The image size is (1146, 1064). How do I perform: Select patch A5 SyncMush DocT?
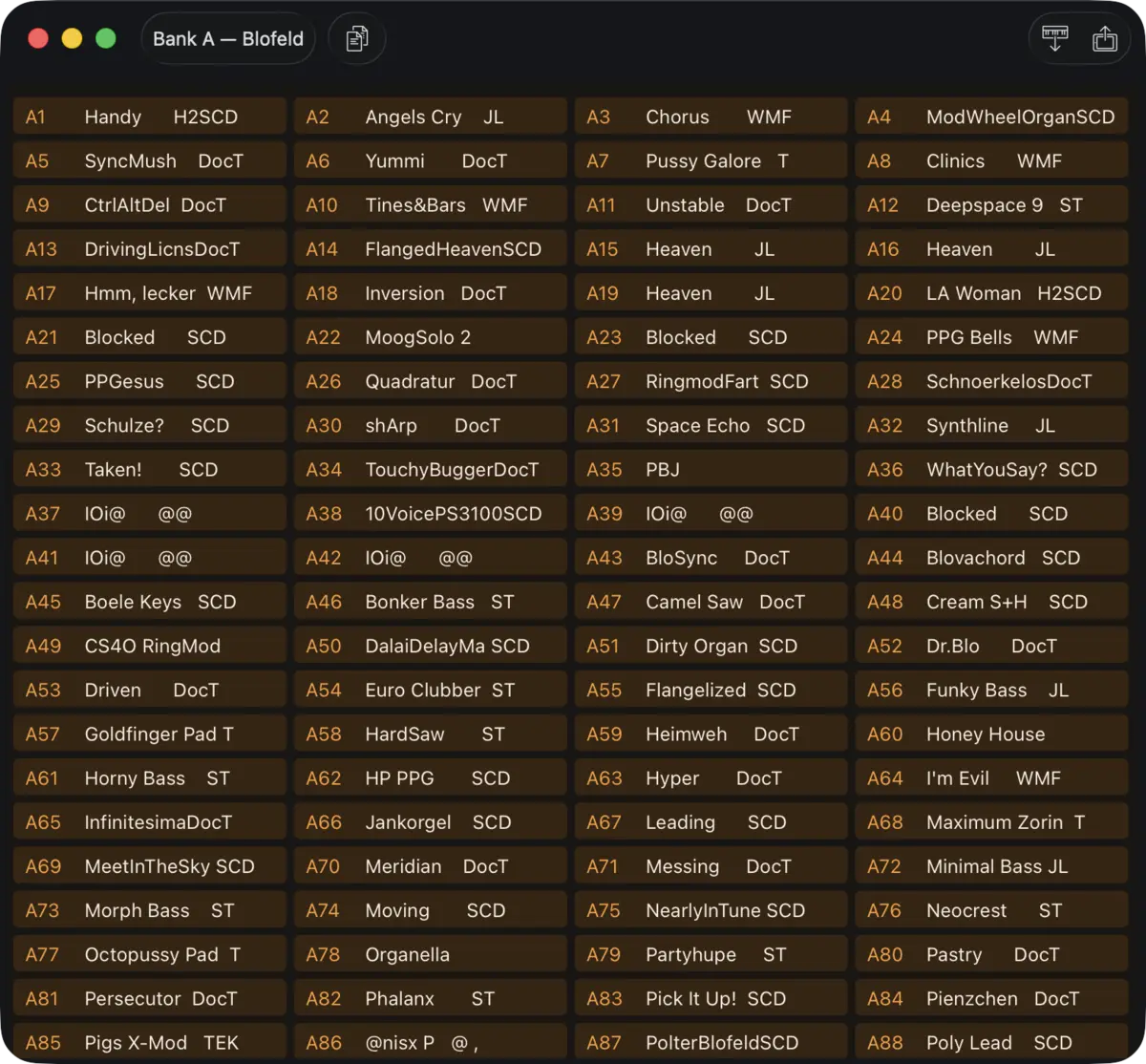[x=150, y=160]
